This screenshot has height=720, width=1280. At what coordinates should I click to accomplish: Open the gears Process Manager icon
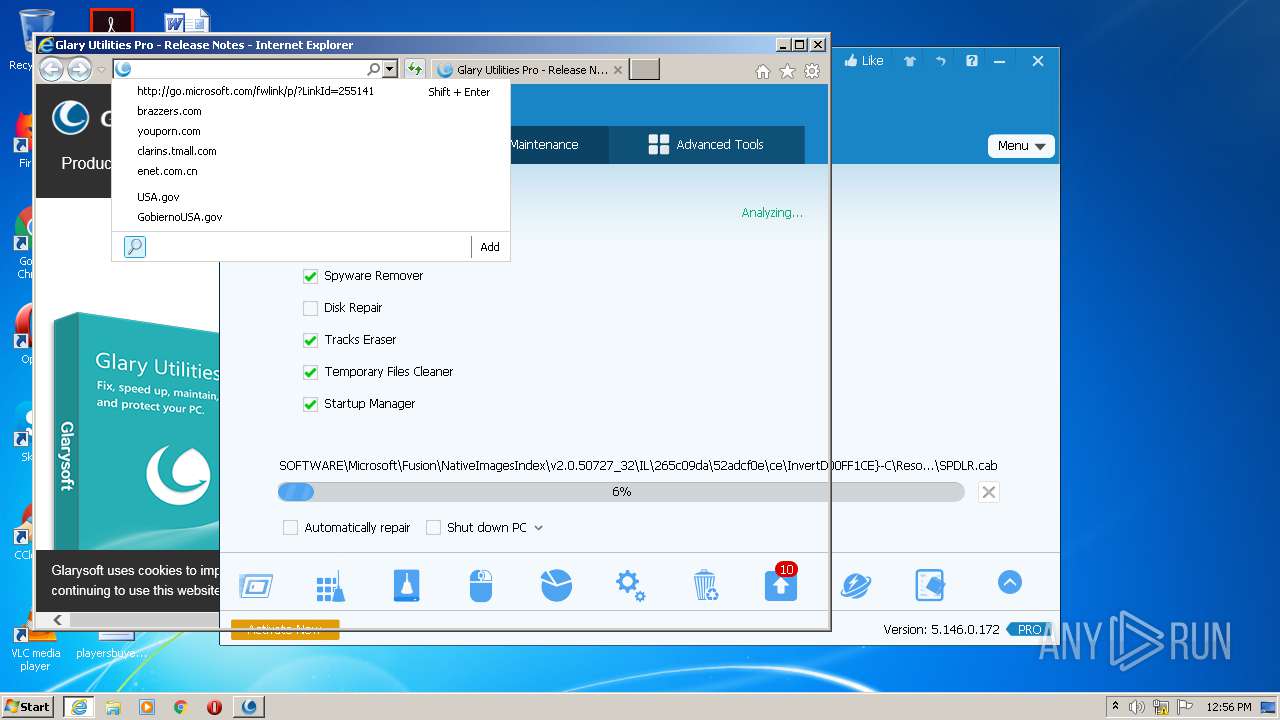click(x=630, y=585)
